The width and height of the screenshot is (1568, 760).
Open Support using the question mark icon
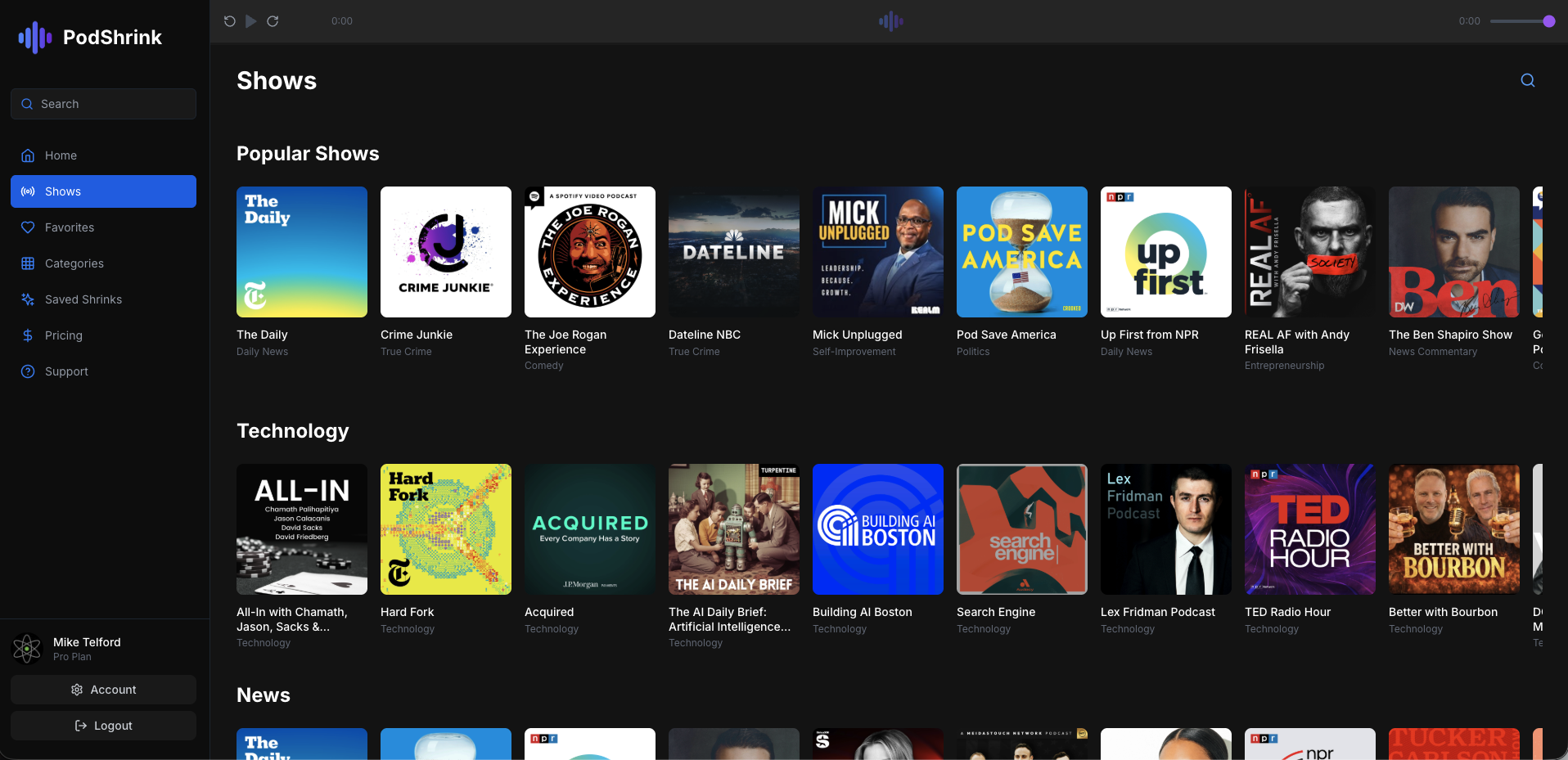pyautogui.click(x=27, y=371)
